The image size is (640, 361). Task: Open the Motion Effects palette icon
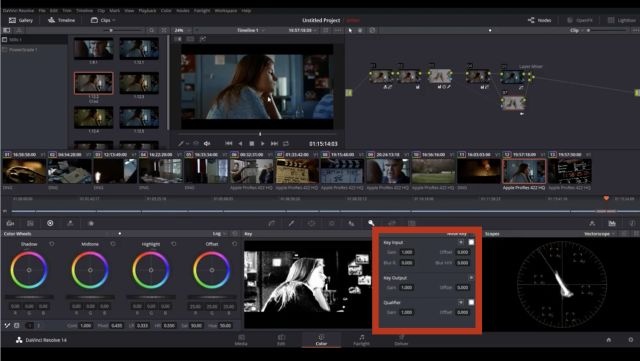pyautogui.click(x=91, y=223)
